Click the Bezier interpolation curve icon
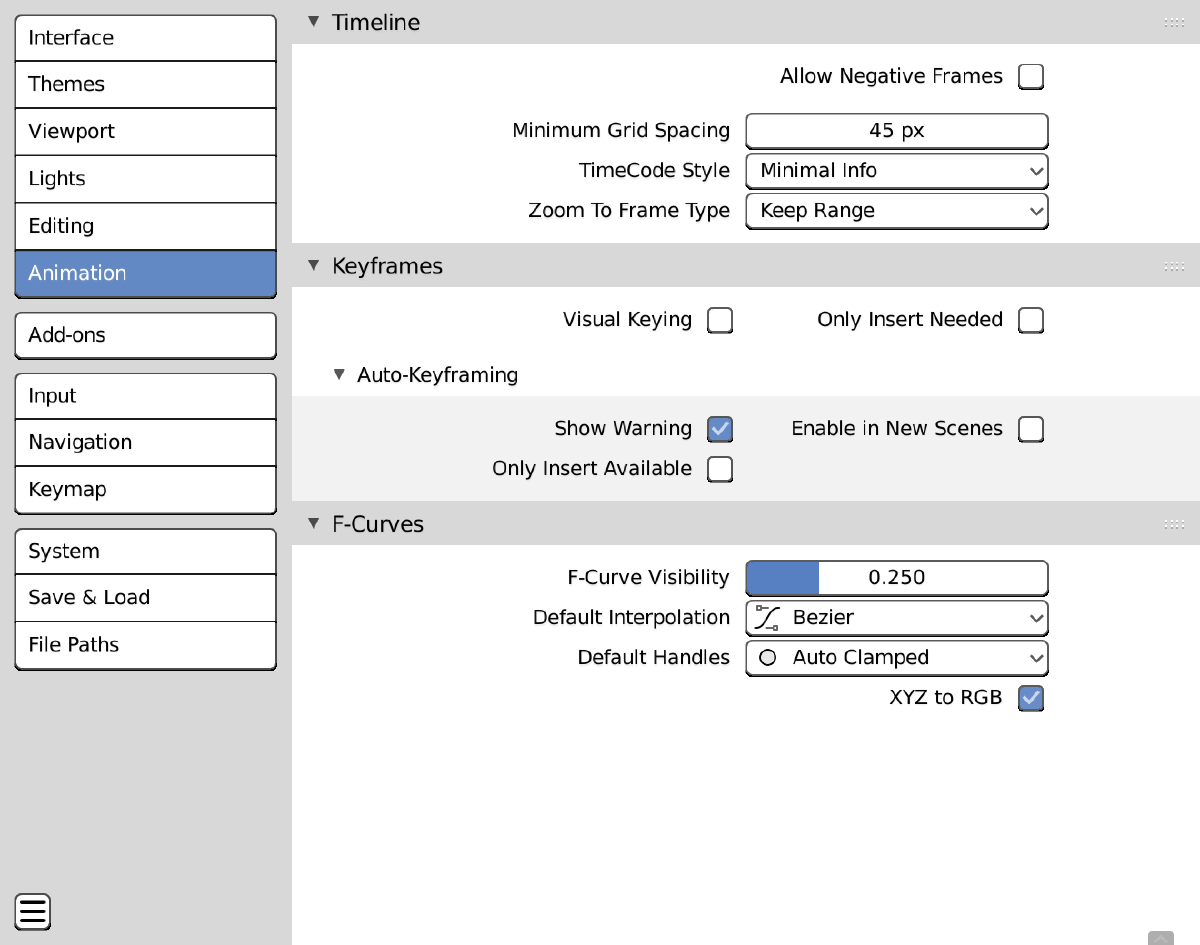Viewport: 1200px width, 945px height. [x=768, y=618]
